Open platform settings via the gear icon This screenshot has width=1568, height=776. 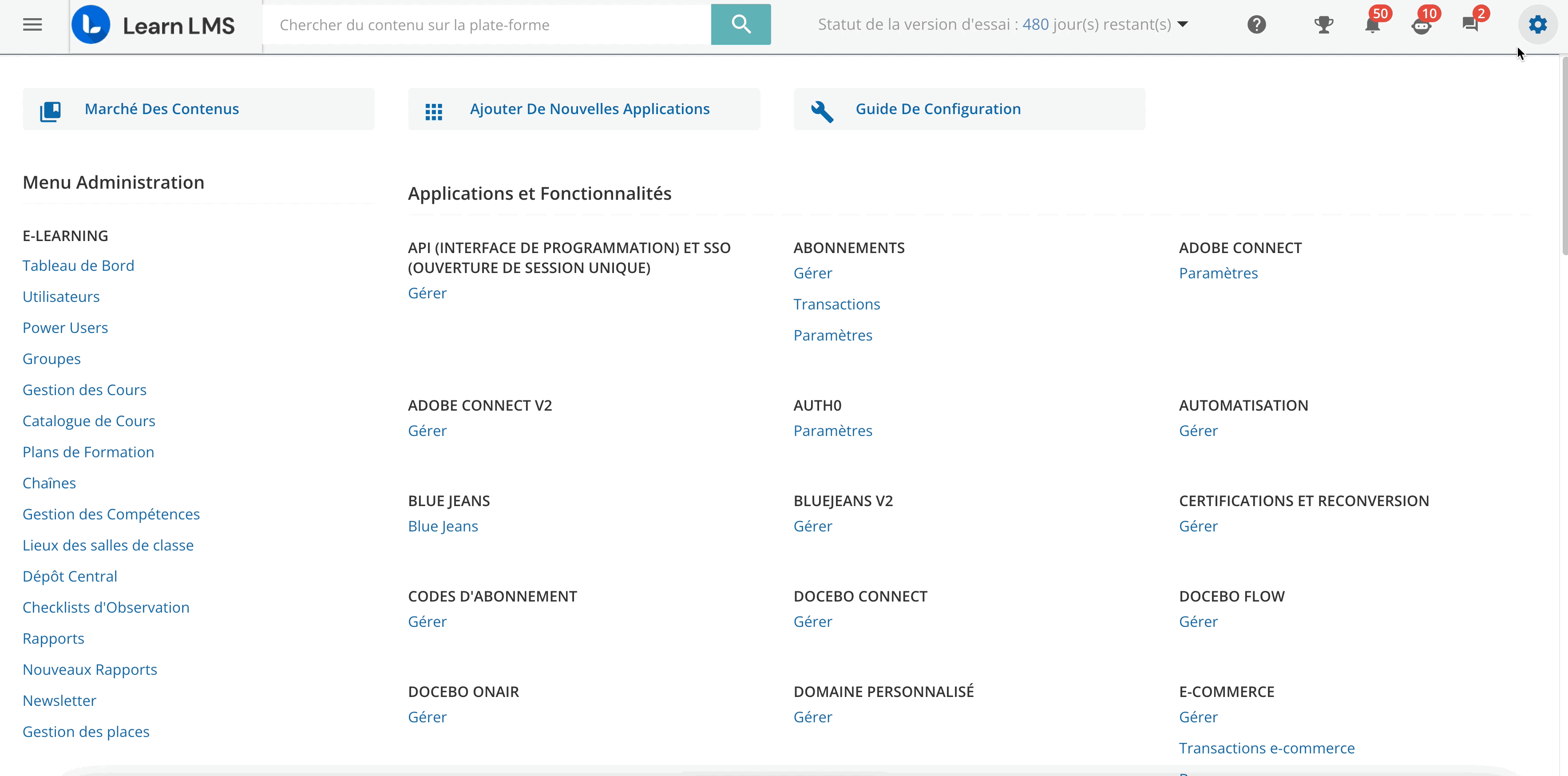1538,25
